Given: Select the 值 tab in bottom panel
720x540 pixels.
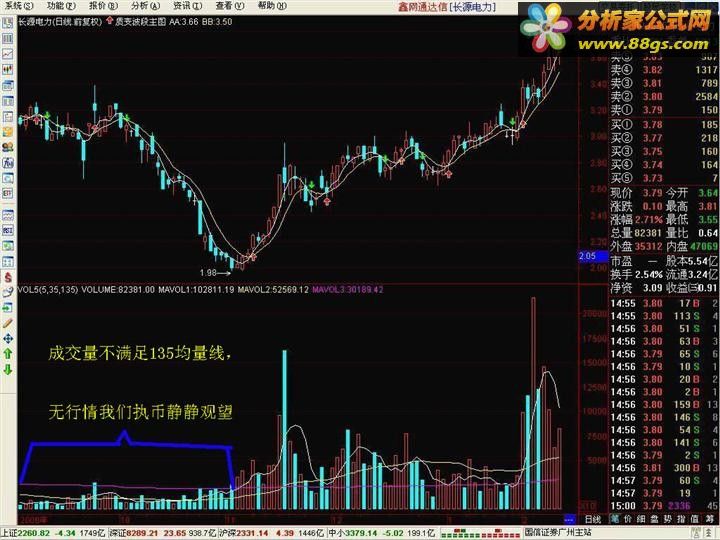Looking at the screenshot, I should click(695, 519).
